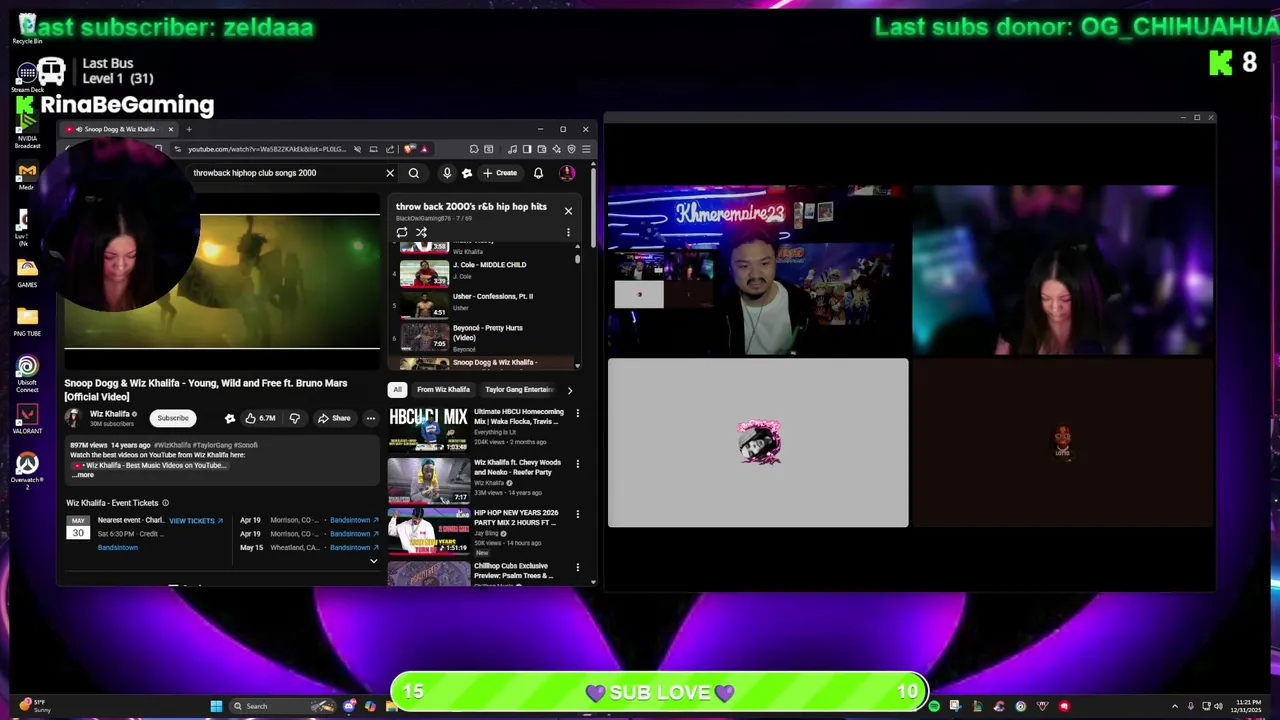Click VIEW TICKETS for nearest event

tap(195, 521)
